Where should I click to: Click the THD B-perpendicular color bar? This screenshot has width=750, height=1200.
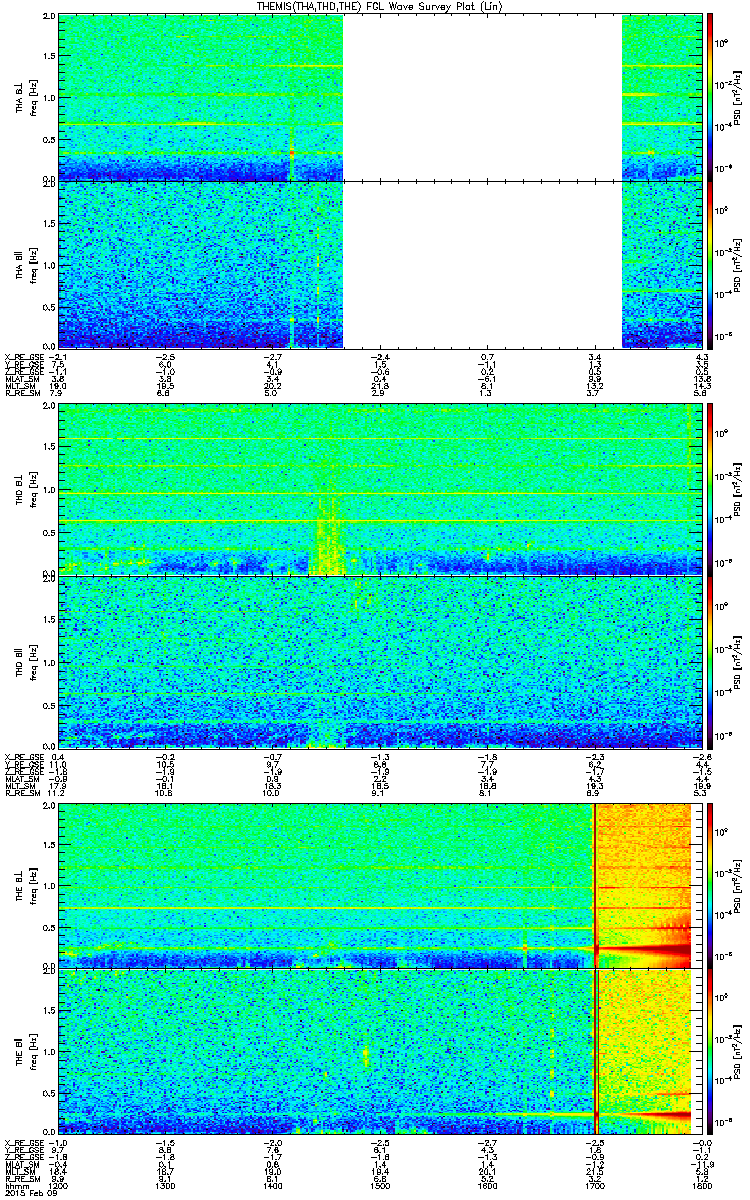coord(710,489)
